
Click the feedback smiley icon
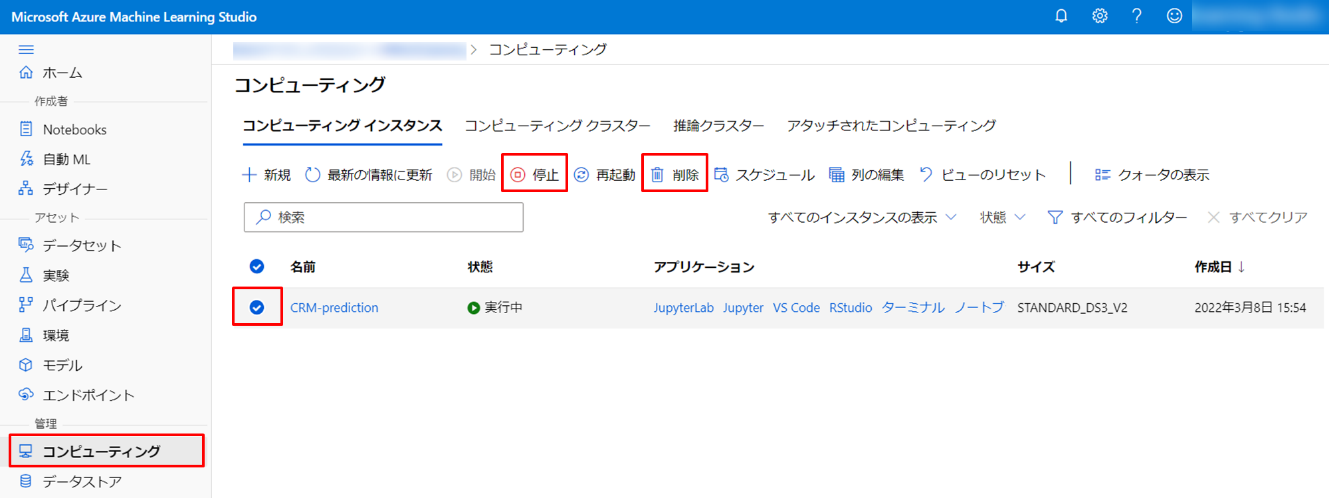(1175, 16)
